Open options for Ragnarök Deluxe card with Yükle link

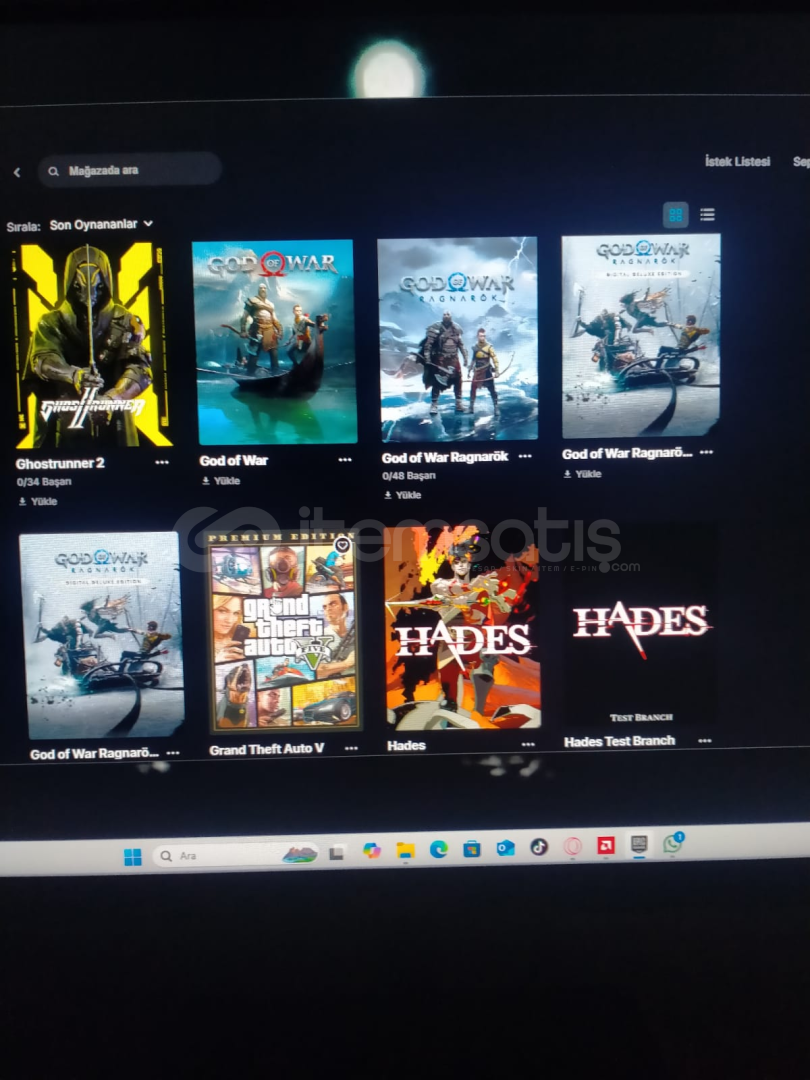707,453
